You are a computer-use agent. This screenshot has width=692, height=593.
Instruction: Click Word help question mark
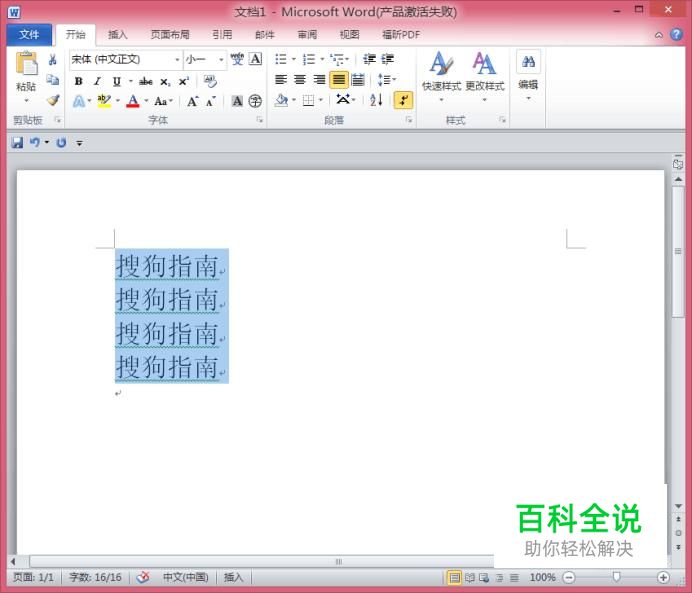click(676, 34)
